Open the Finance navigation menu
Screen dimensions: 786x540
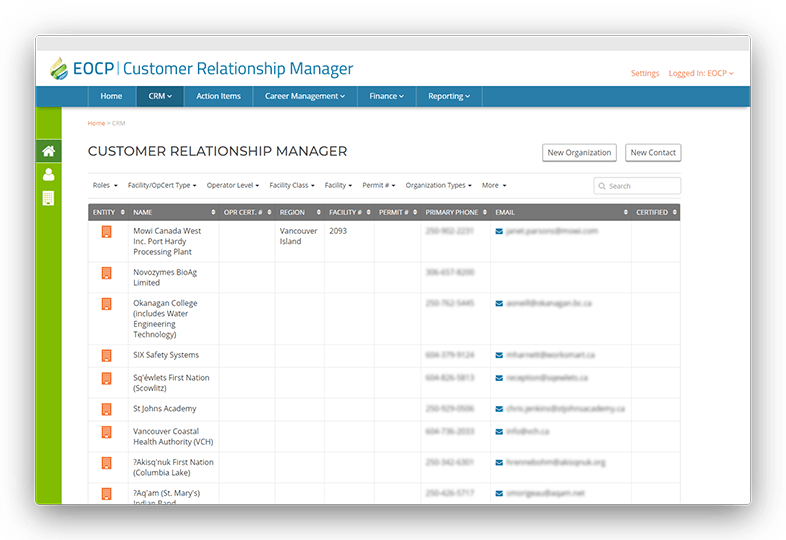386,96
